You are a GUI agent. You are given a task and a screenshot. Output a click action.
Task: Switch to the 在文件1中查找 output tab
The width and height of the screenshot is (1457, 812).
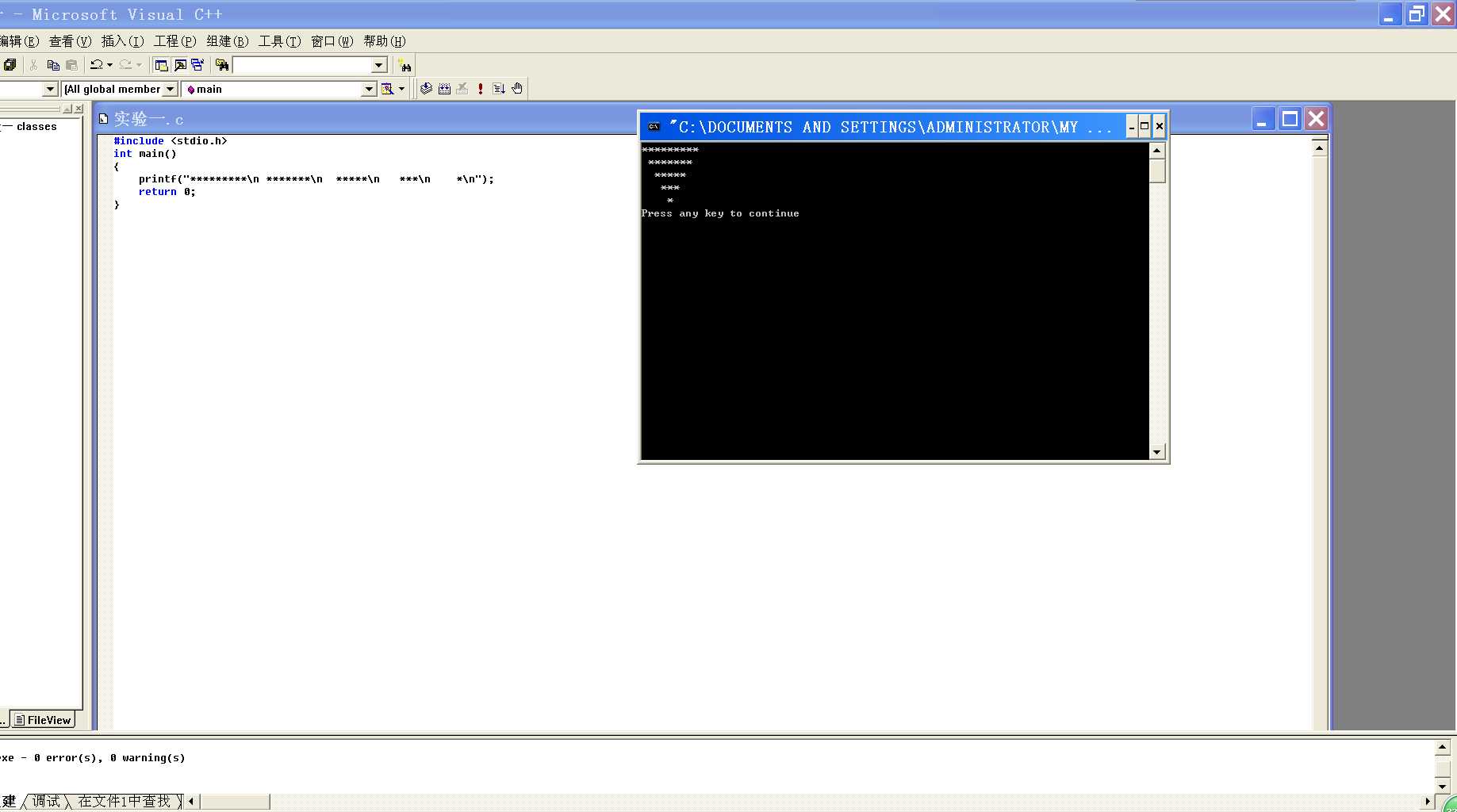(125, 801)
